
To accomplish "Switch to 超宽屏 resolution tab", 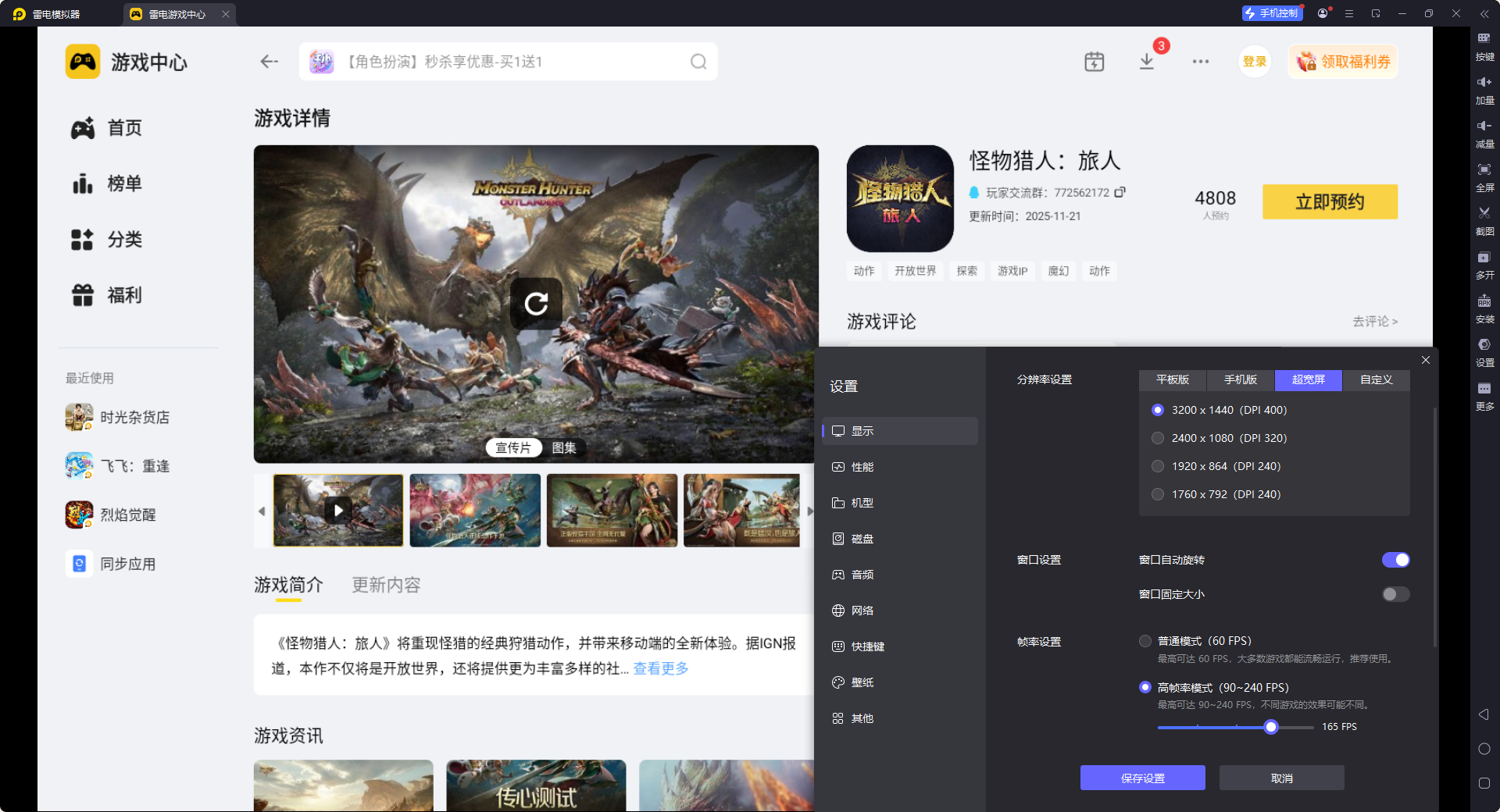I will 1309,380.
